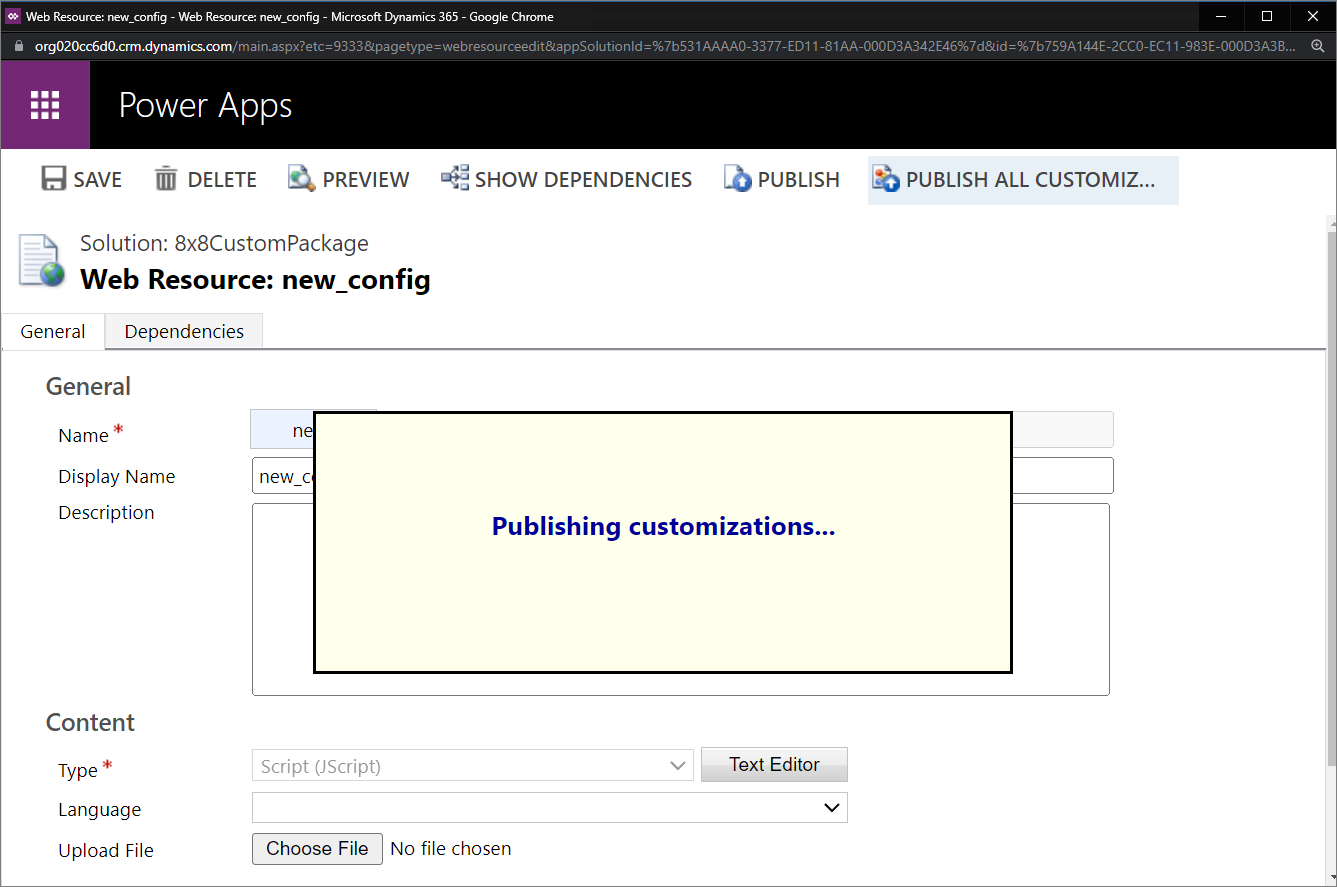The height and width of the screenshot is (887, 1337).
Task: Click the SHOW DEPENDENCIES label in the toolbar
Action: click(x=583, y=180)
